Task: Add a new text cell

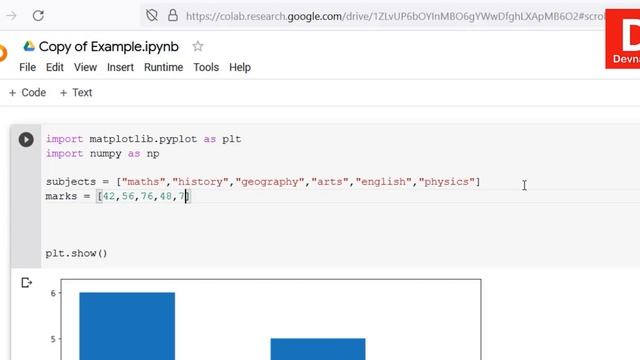Action: pos(76,93)
